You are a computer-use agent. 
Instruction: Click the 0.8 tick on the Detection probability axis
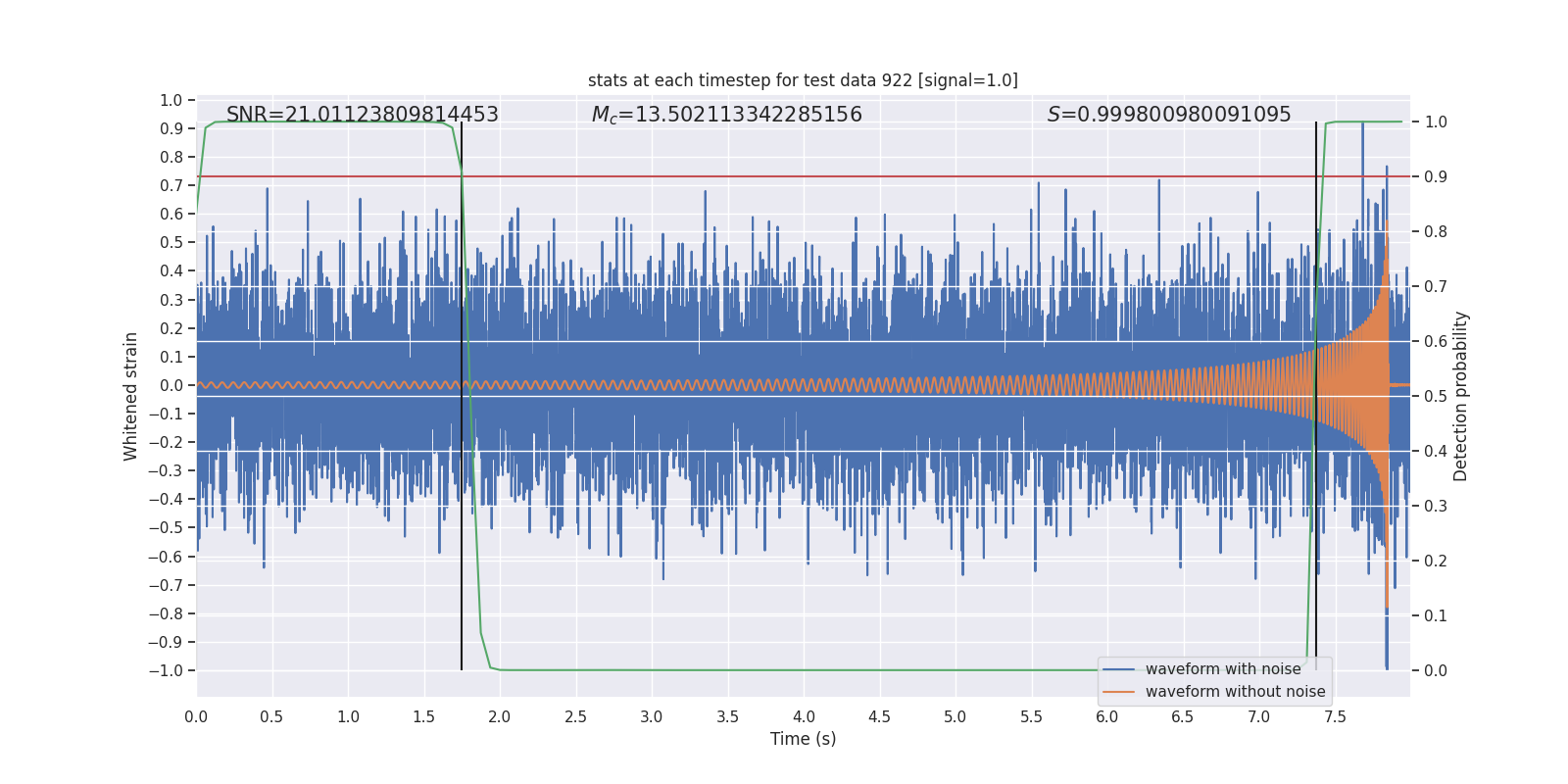[x=1436, y=232]
